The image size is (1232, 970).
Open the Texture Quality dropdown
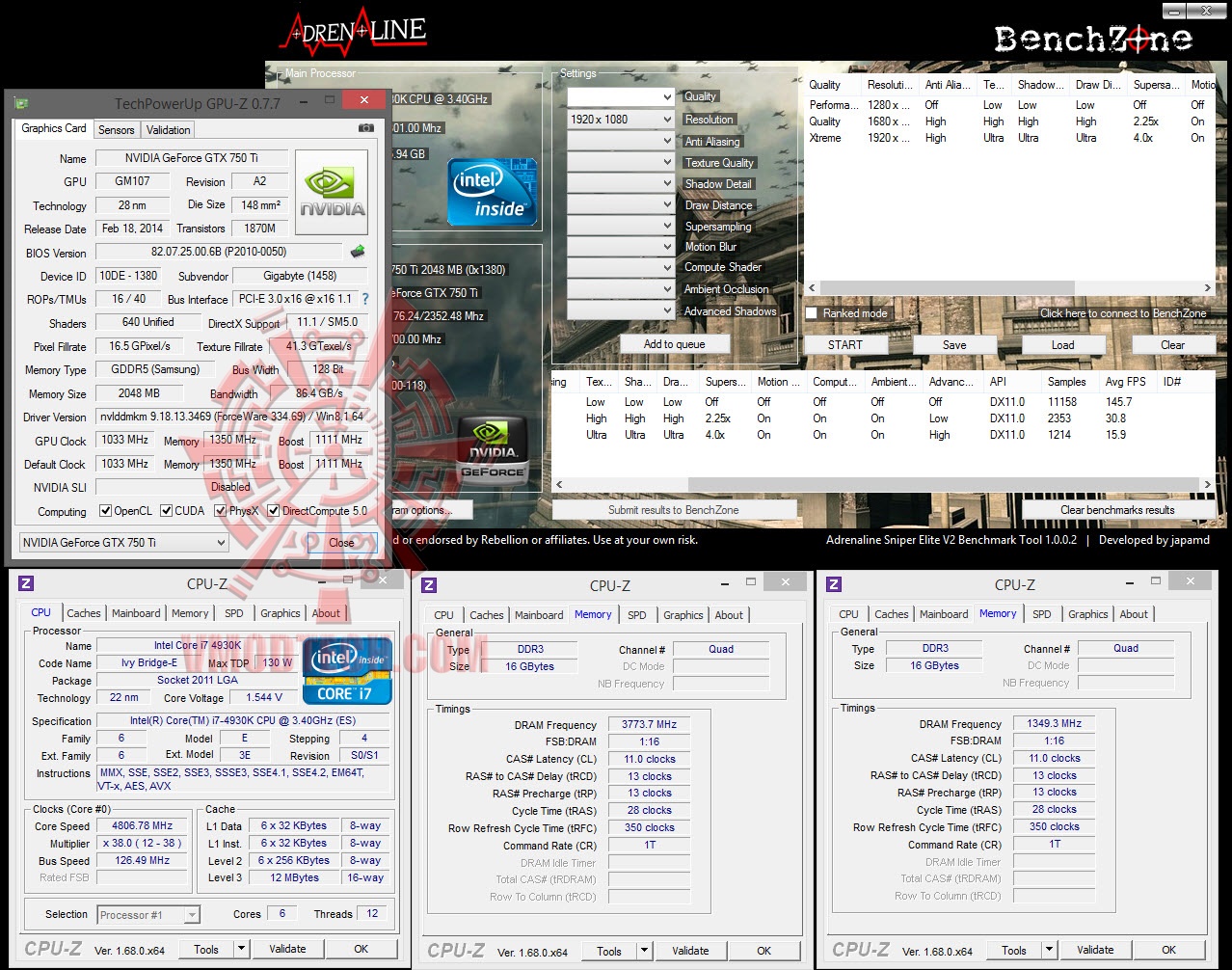click(620, 162)
